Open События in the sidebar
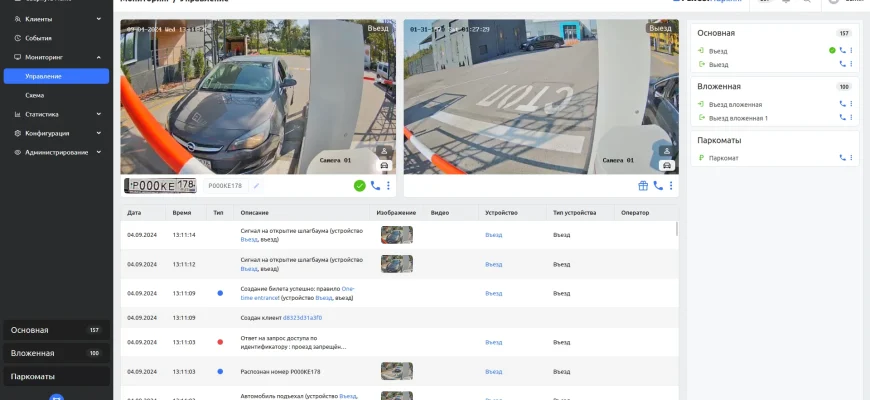870x400 pixels. pyautogui.click(x=38, y=38)
